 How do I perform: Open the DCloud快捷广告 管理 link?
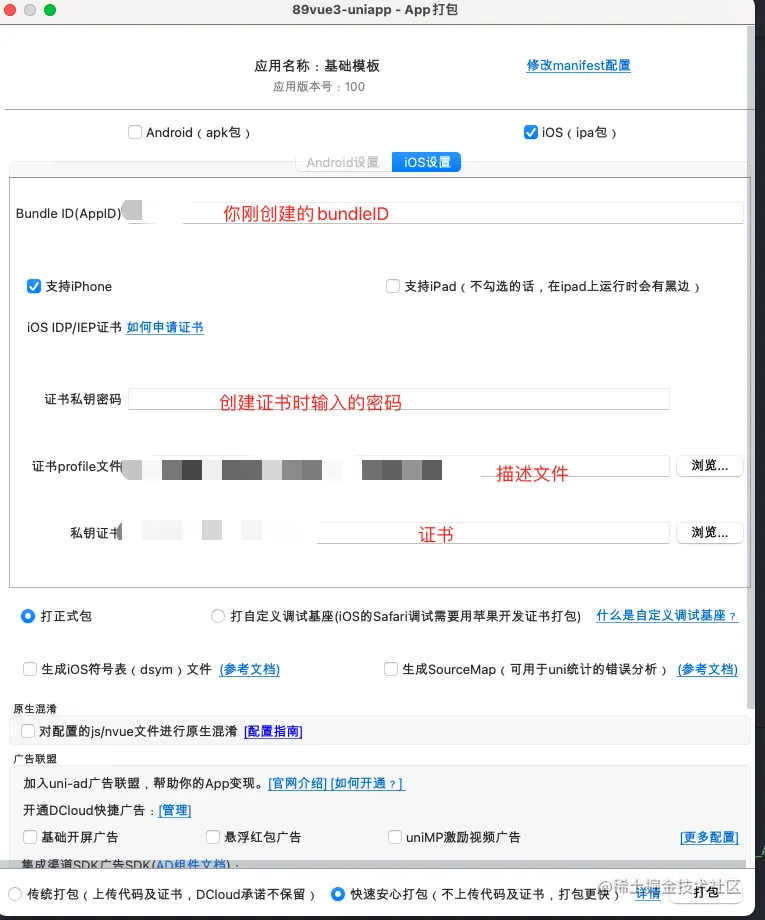point(175,810)
